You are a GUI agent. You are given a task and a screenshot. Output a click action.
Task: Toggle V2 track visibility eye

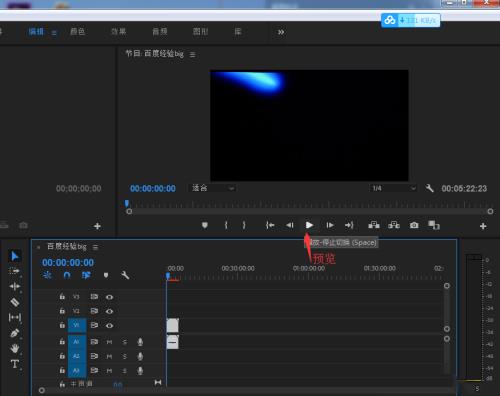click(109, 311)
